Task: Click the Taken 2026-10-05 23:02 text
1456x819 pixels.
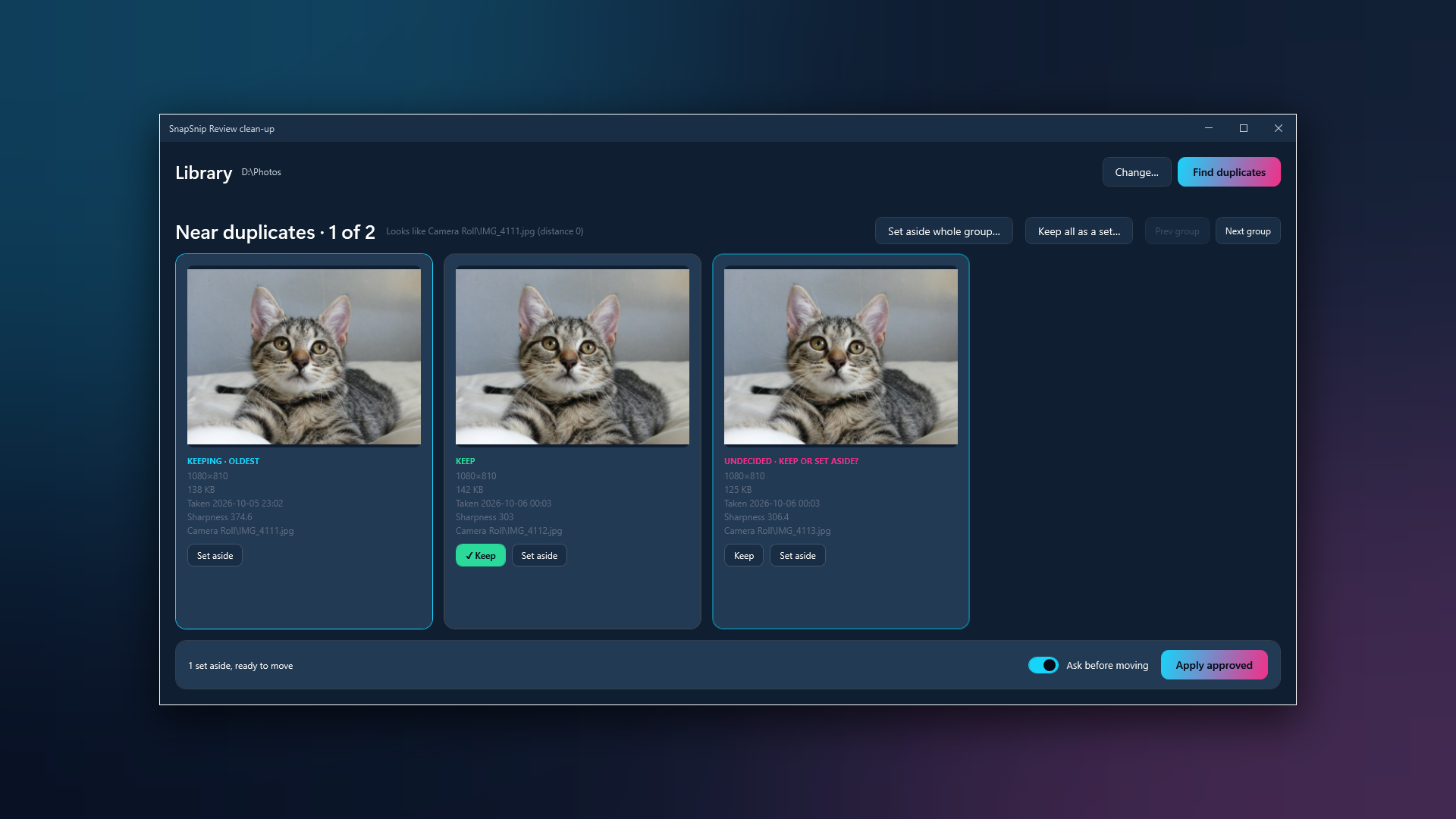Action: (x=235, y=504)
